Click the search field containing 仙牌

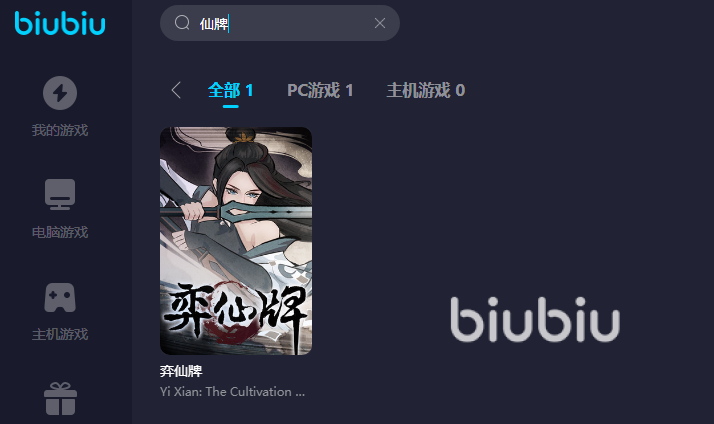(x=280, y=23)
